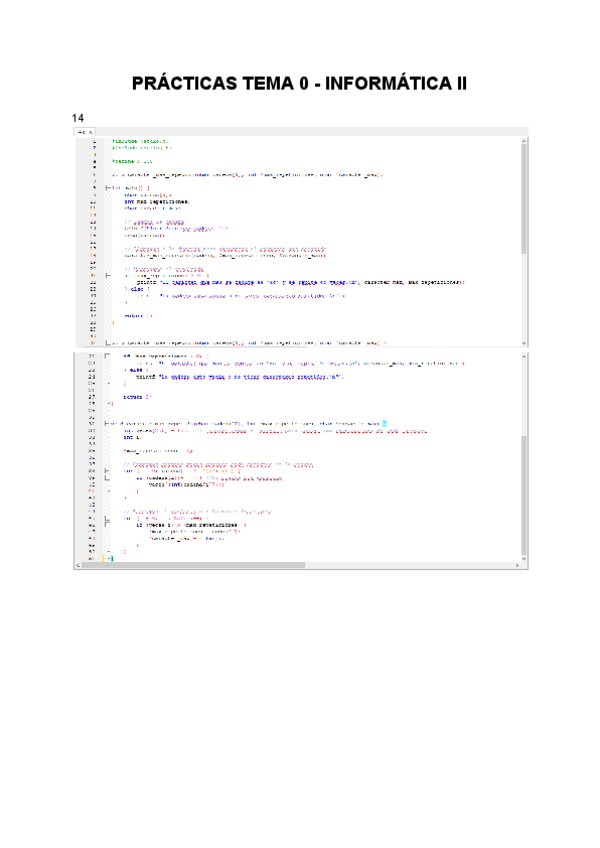Click horizontal scrollbar left arrow
The width and height of the screenshot is (600, 848).
pyautogui.click(x=78, y=566)
